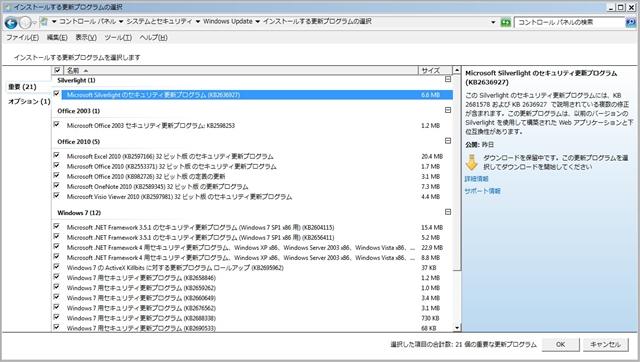
Task: Sort by the サイズ column header
Action: coord(436,70)
